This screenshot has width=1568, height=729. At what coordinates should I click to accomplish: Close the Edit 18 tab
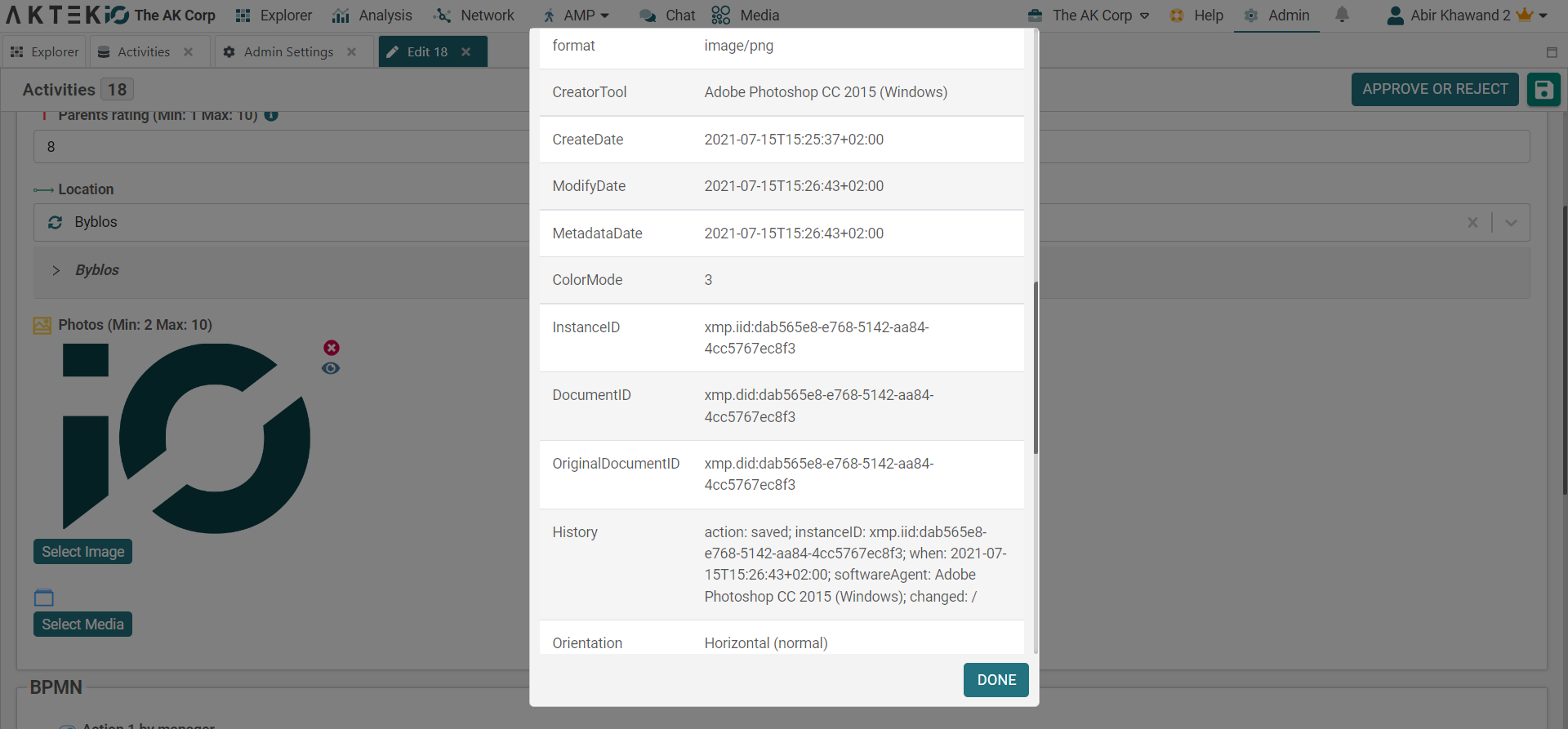(x=465, y=51)
